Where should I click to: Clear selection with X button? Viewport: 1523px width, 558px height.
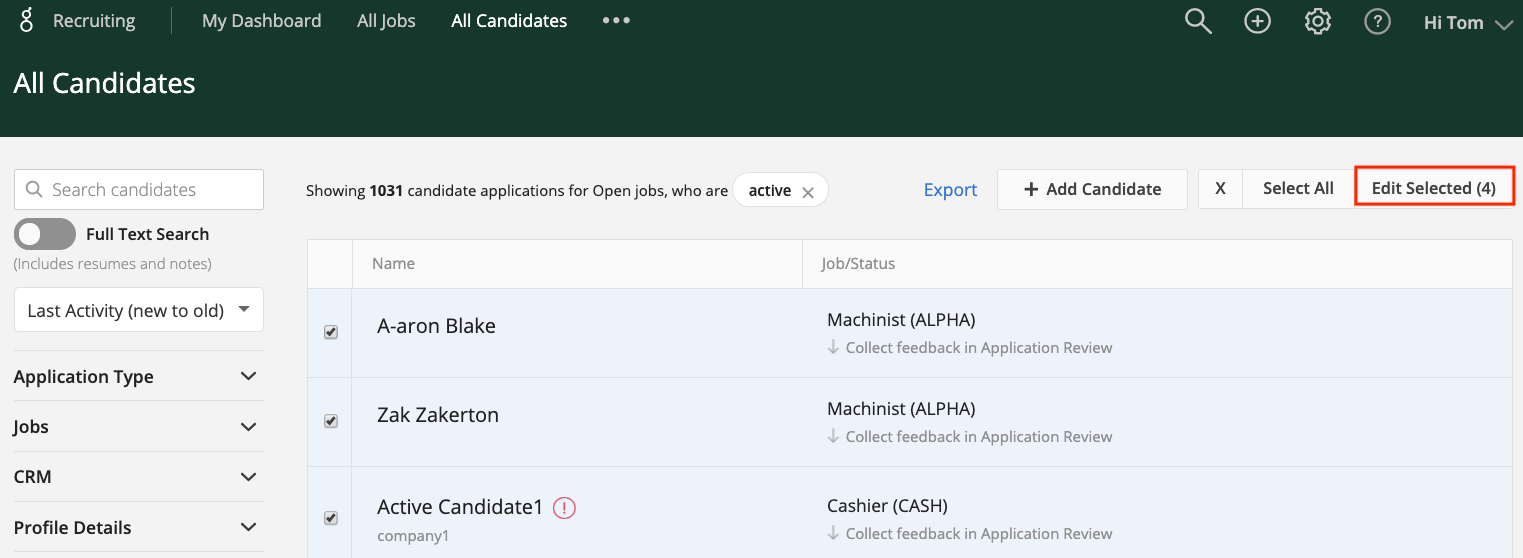coord(1220,189)
